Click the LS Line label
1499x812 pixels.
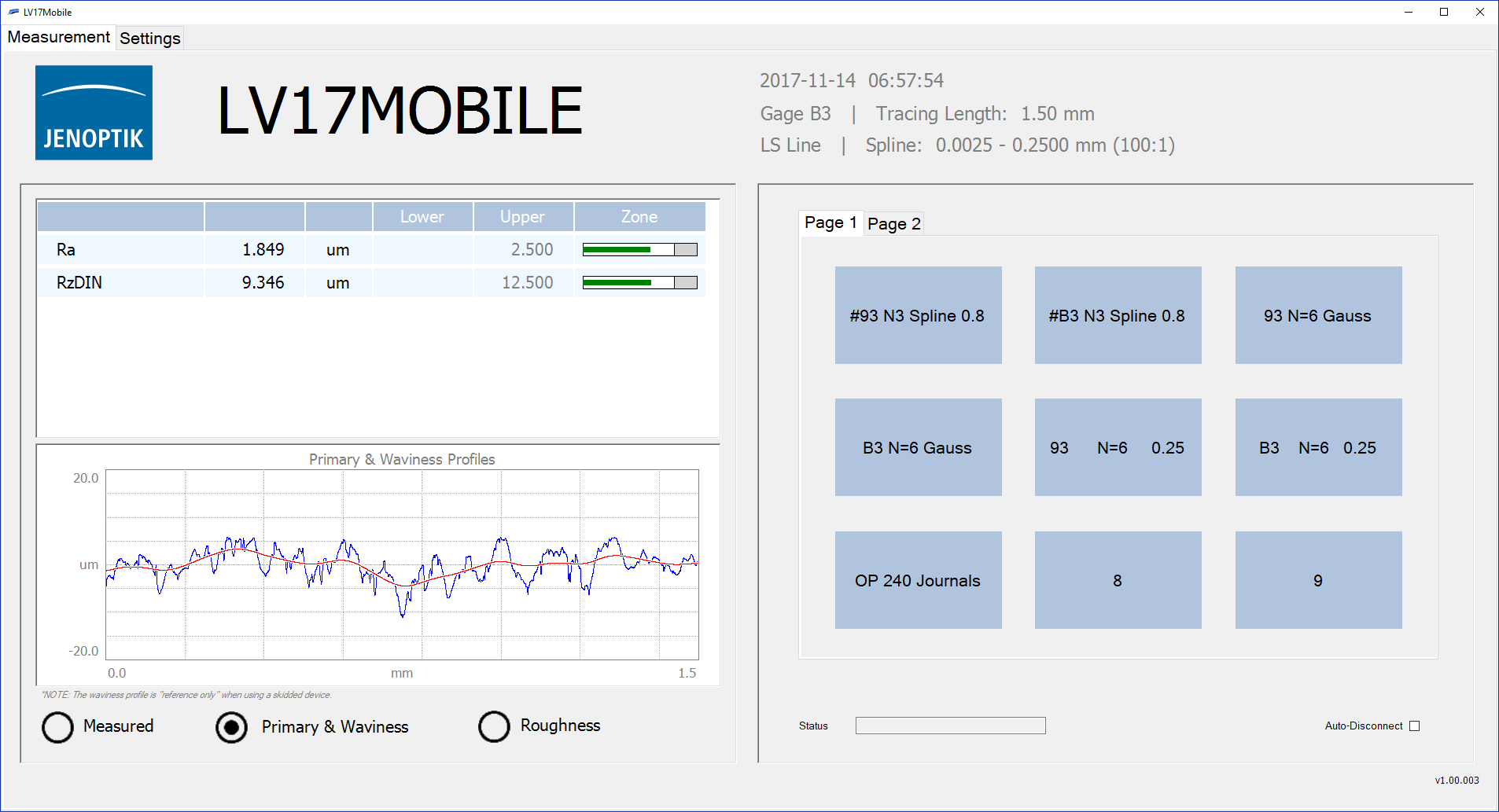(x=790, y=145)
